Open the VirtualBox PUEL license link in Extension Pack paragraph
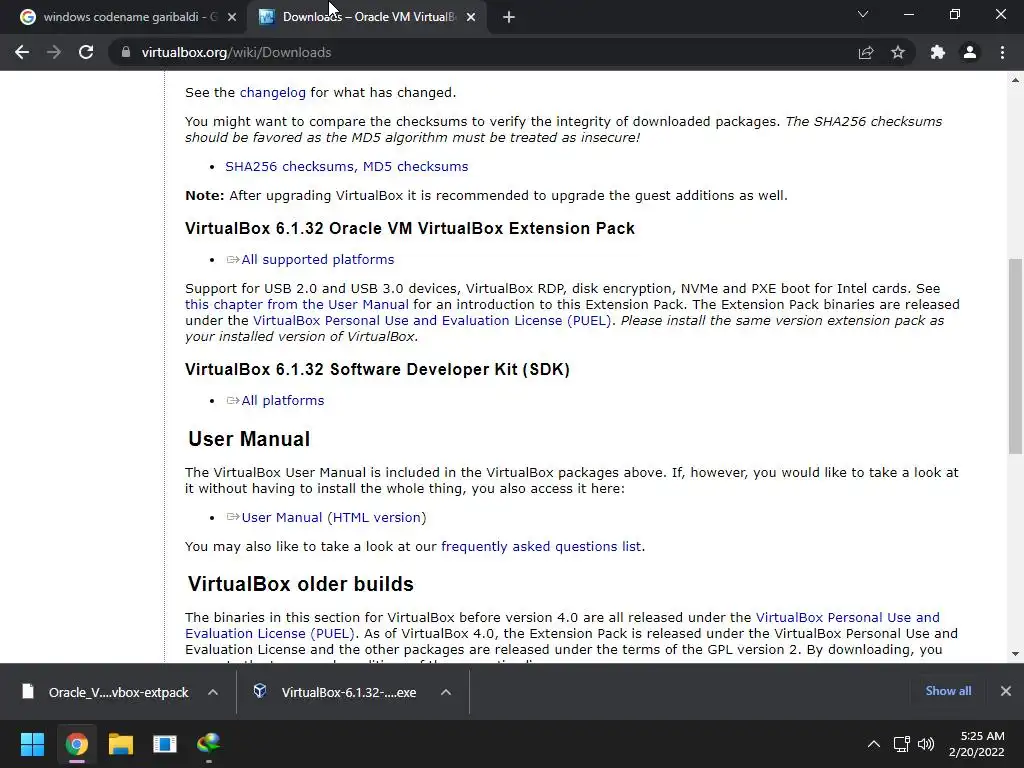Image resolution: width=1024 pixels, height=768 pixels. [432, 321]
